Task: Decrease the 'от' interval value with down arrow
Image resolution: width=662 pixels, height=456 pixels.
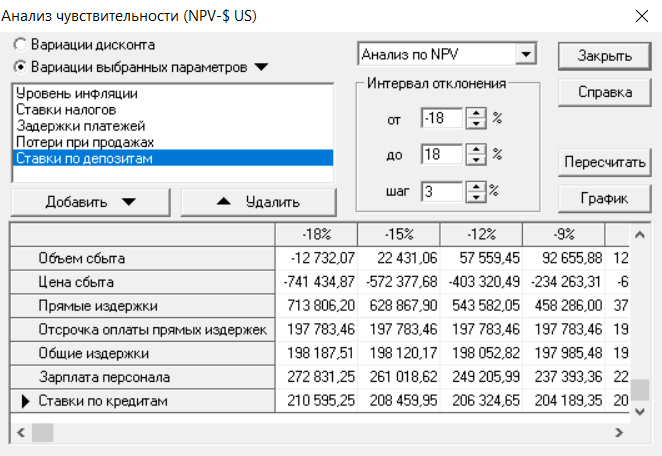Action: tap(476, 123)
